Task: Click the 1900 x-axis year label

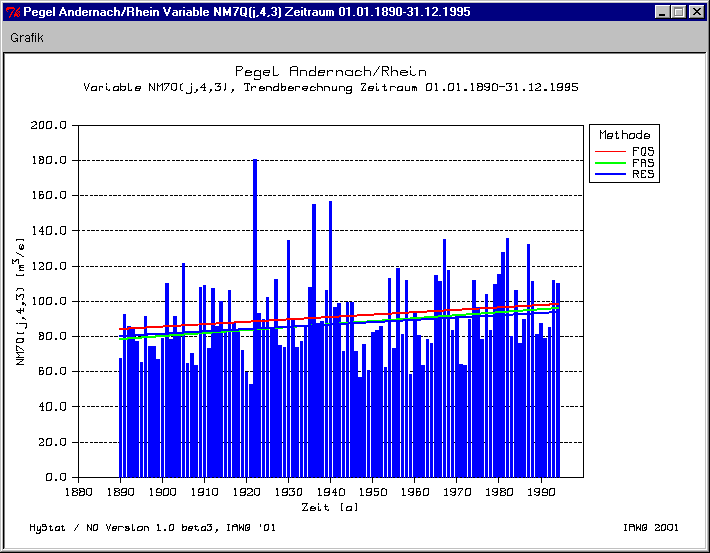Action: point(163,492)
